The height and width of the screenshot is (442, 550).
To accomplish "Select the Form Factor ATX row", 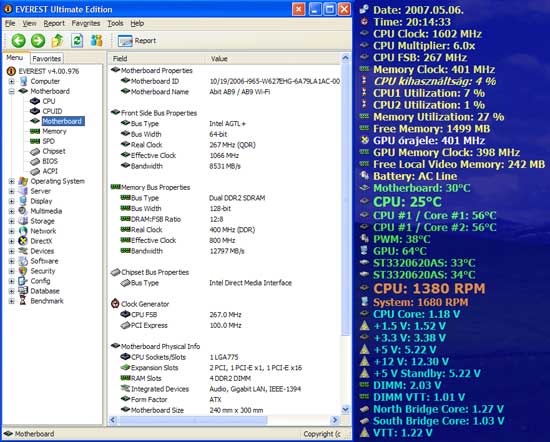I will click(224, 400).
